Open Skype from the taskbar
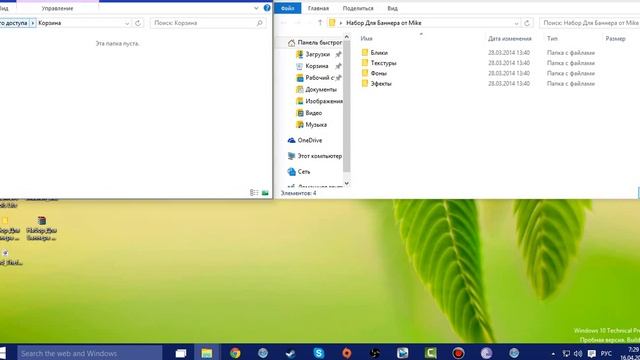The height and width of the screenshot is (360, 640). (x=318, y=353)
